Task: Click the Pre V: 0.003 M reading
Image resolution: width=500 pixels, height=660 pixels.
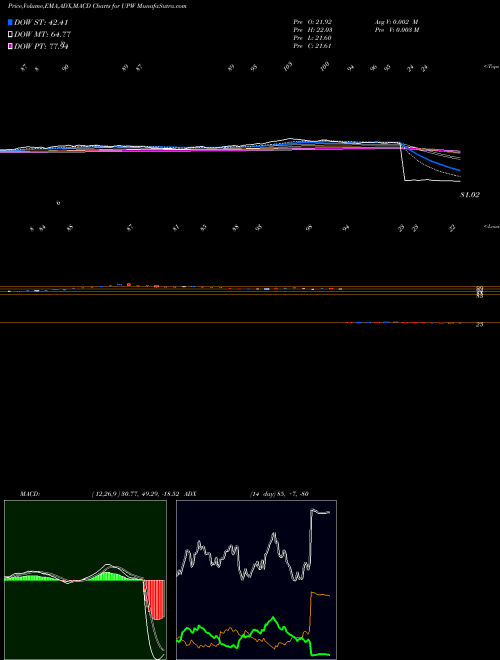Action: (x=396, y=29)
